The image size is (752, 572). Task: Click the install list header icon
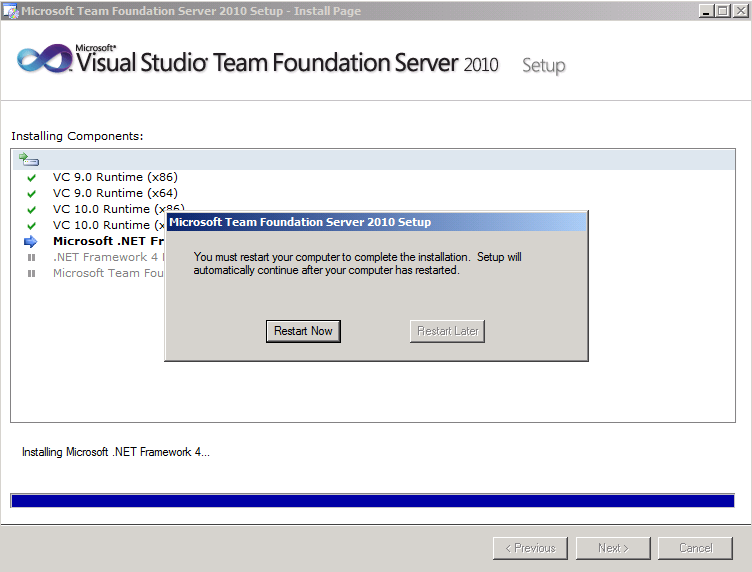pos(28,159)
